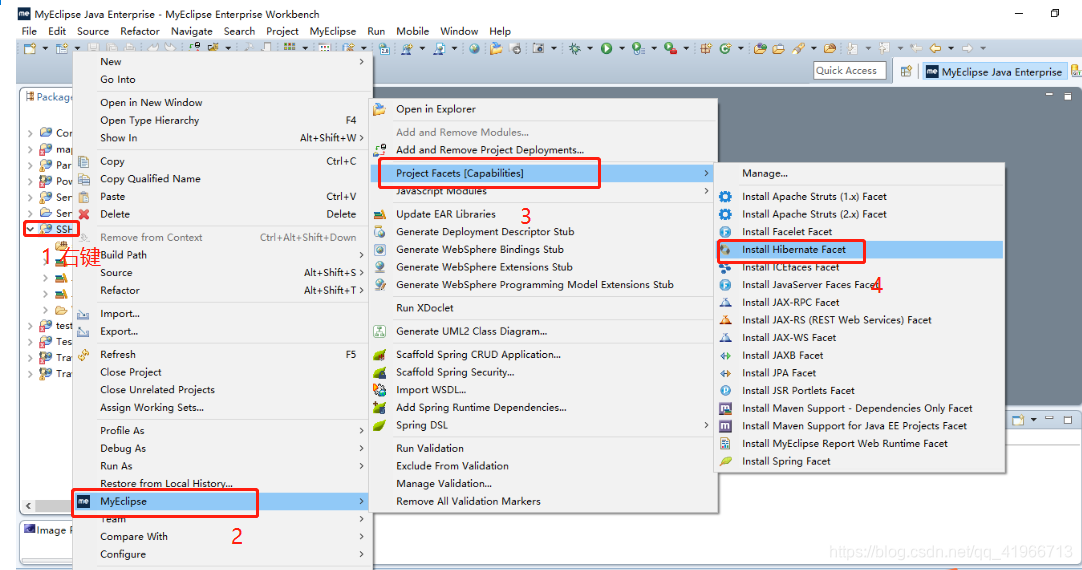Expand the Cor project tree node
Image resolution: width=1082 pixels, height=570 pixels.
tap(30, 132)
